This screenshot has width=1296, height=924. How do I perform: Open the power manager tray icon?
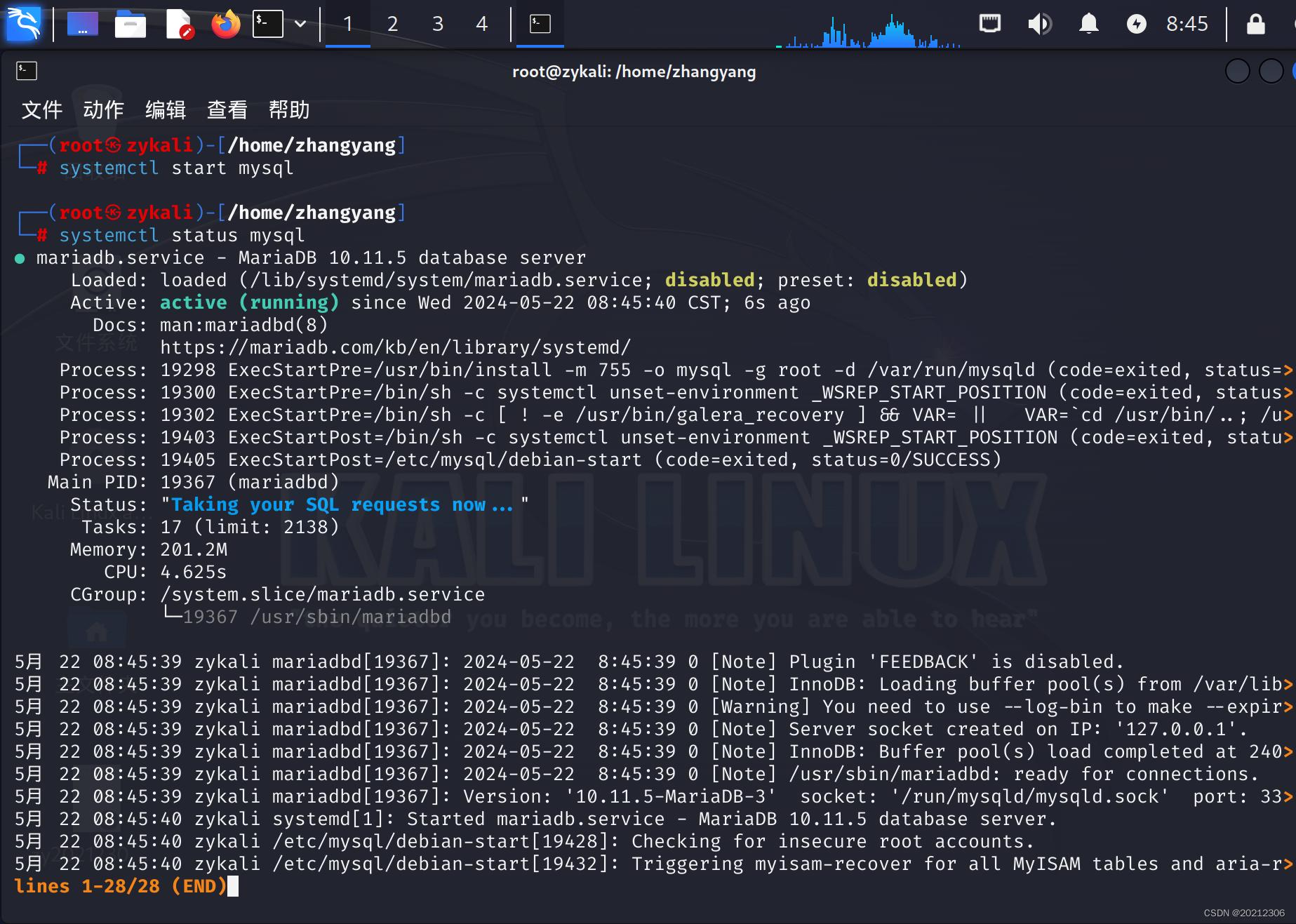1136,24
